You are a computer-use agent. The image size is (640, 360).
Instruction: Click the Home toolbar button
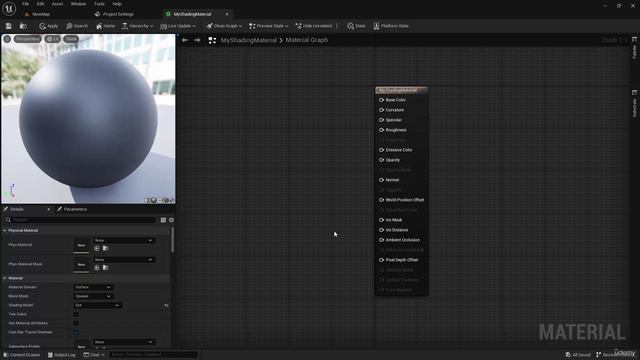tap(105, 26)
